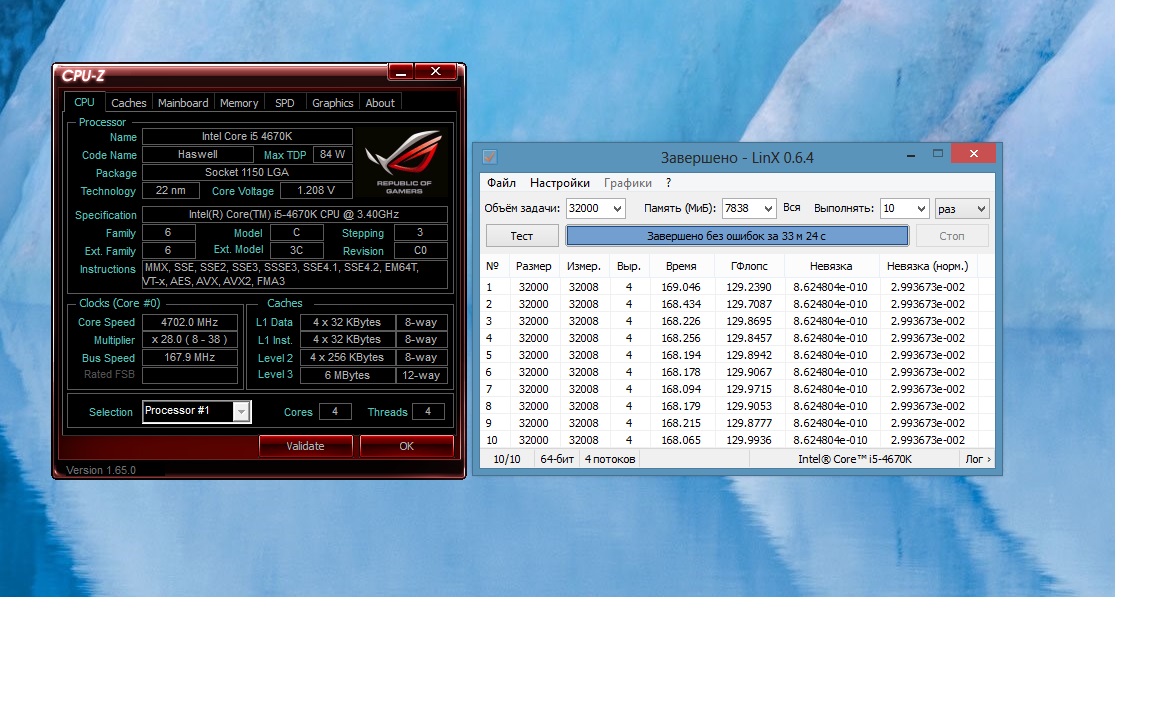Click the Вся memory button
Image resolution: width=1152 pixels, height=720 pixels.
pos(791,208)
